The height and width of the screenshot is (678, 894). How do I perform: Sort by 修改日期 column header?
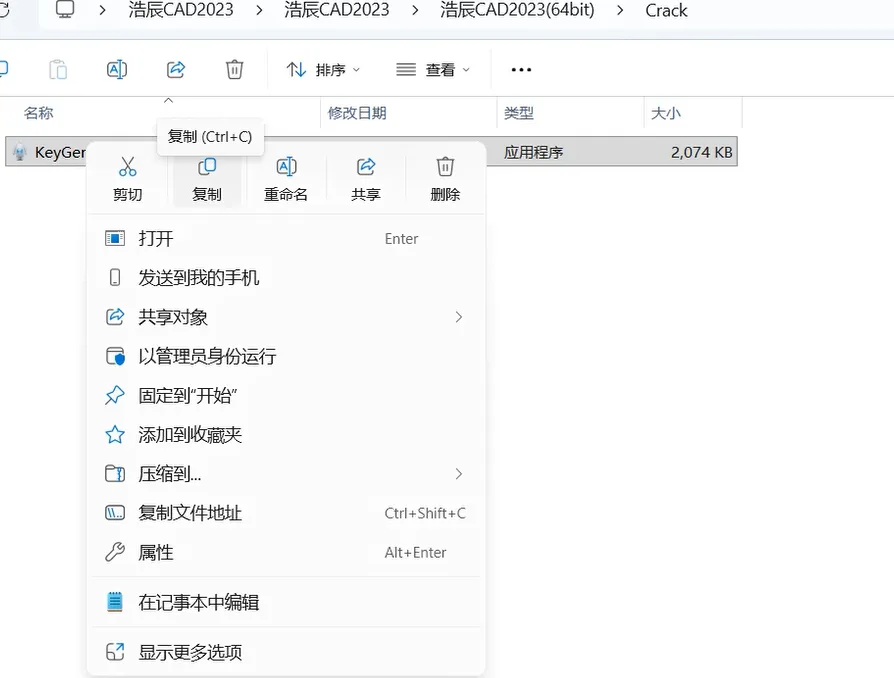point(357,113)
